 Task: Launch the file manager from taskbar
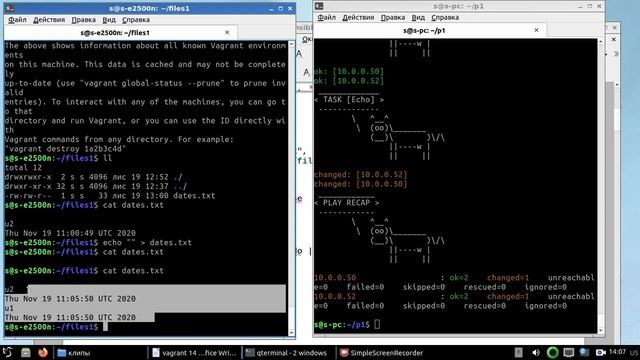[x=26, y=353]
